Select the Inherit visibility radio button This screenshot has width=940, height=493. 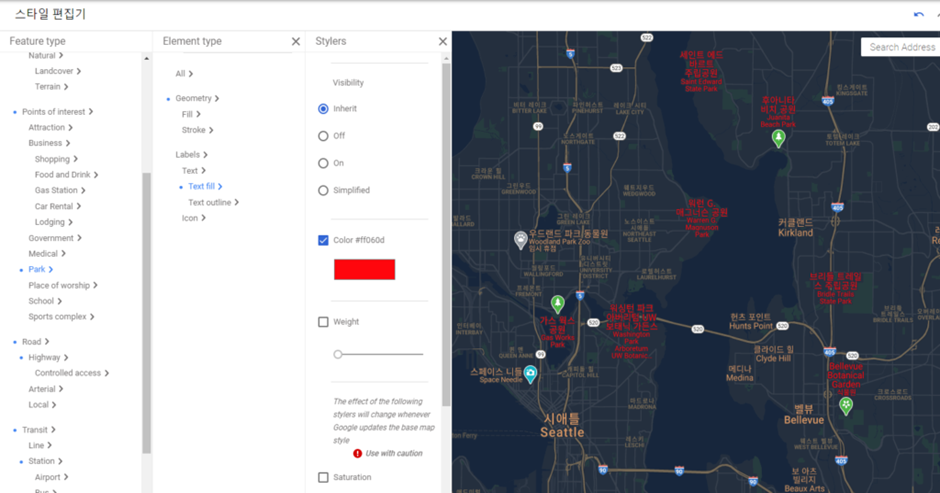click(323, 109)
